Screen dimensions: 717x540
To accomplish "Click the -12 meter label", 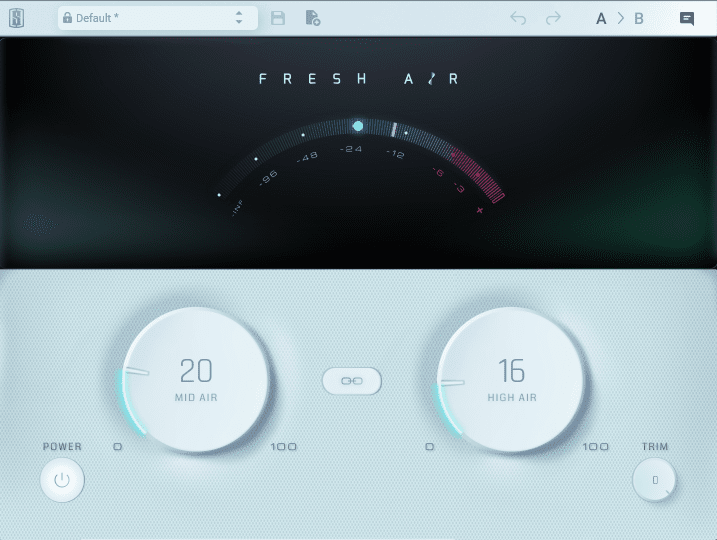I will coord(395,154).
